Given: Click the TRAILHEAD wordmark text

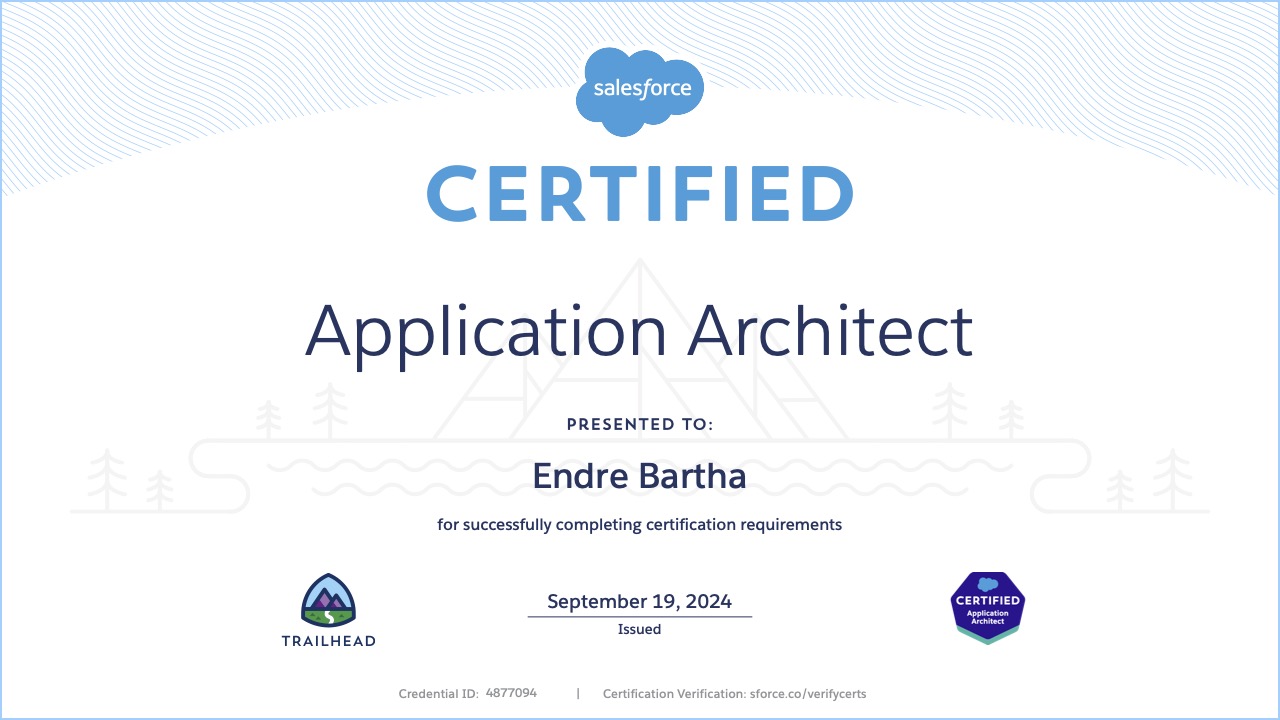Looking at the screenshot, I should [x=329, y=641].
